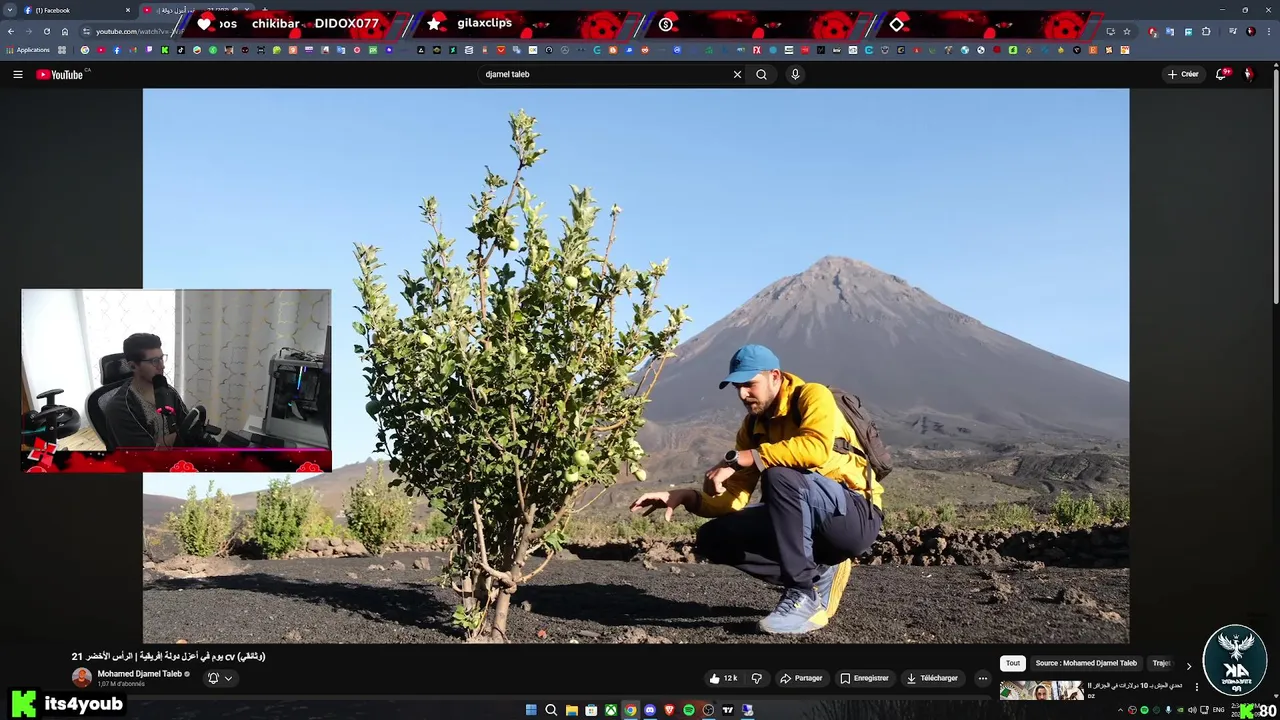Open the Applications bookmarks shortcut

(x=28, y=50)
